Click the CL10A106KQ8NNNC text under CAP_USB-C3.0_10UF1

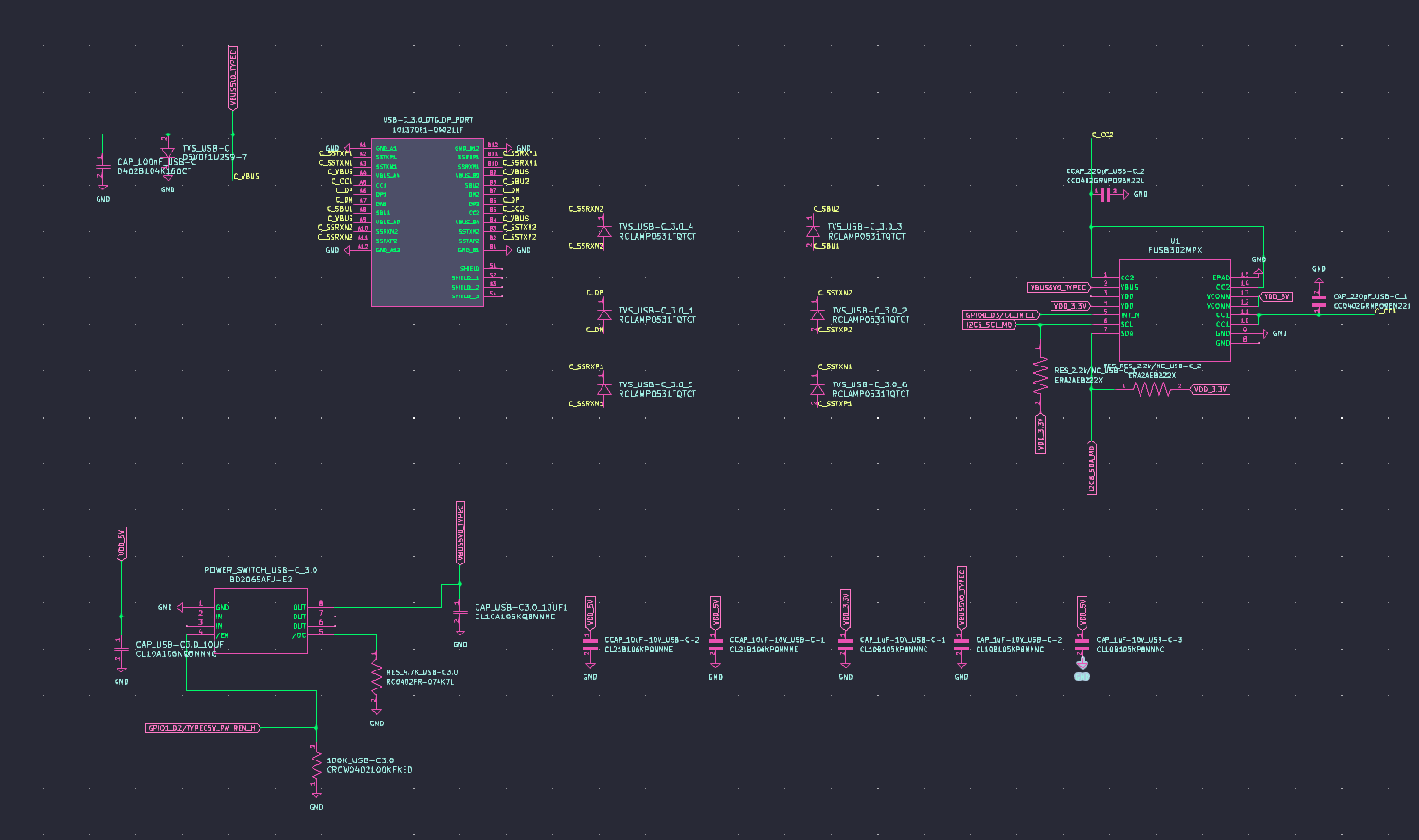tap(515, 617)
